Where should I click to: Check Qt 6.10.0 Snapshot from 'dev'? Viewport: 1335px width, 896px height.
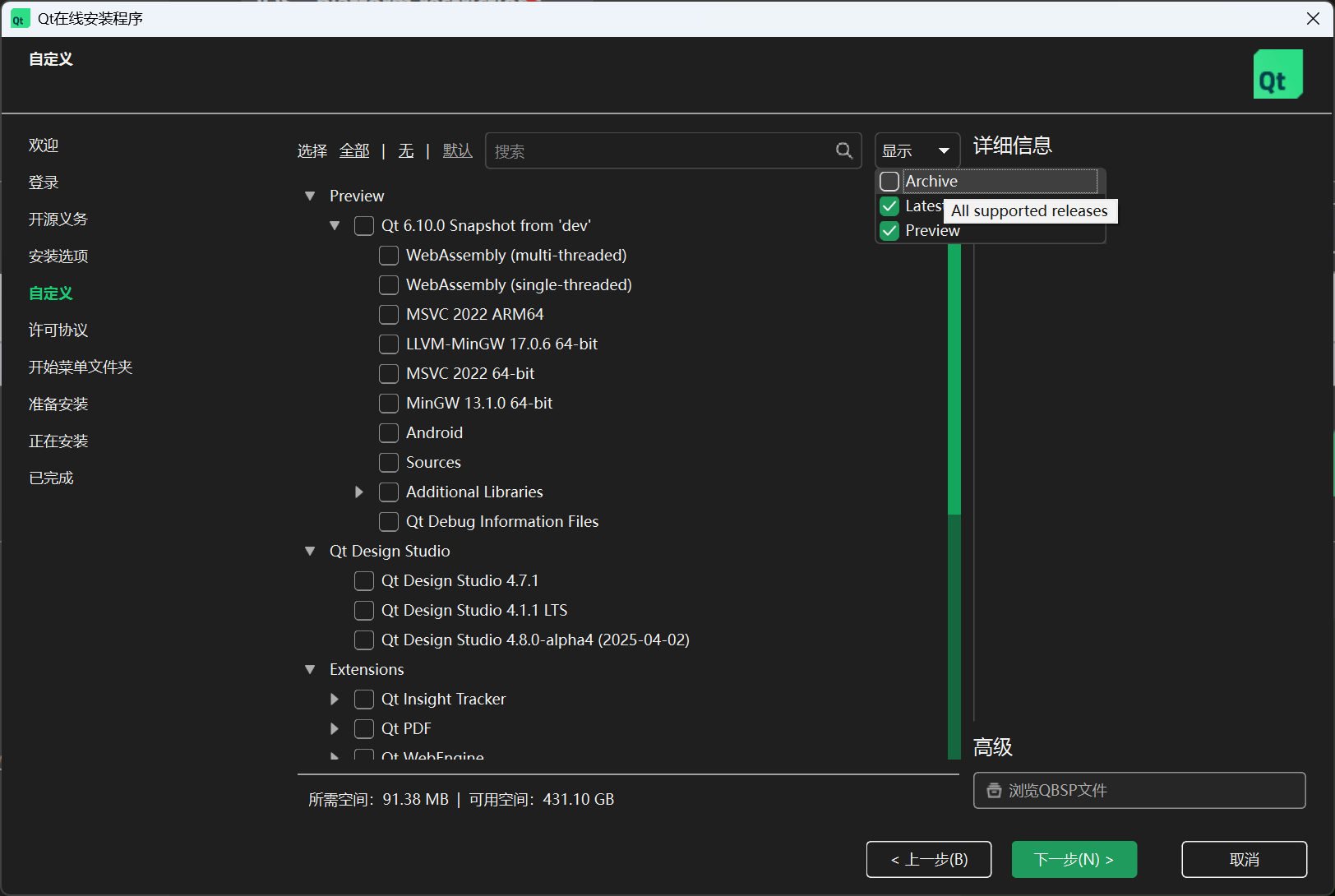364,225
